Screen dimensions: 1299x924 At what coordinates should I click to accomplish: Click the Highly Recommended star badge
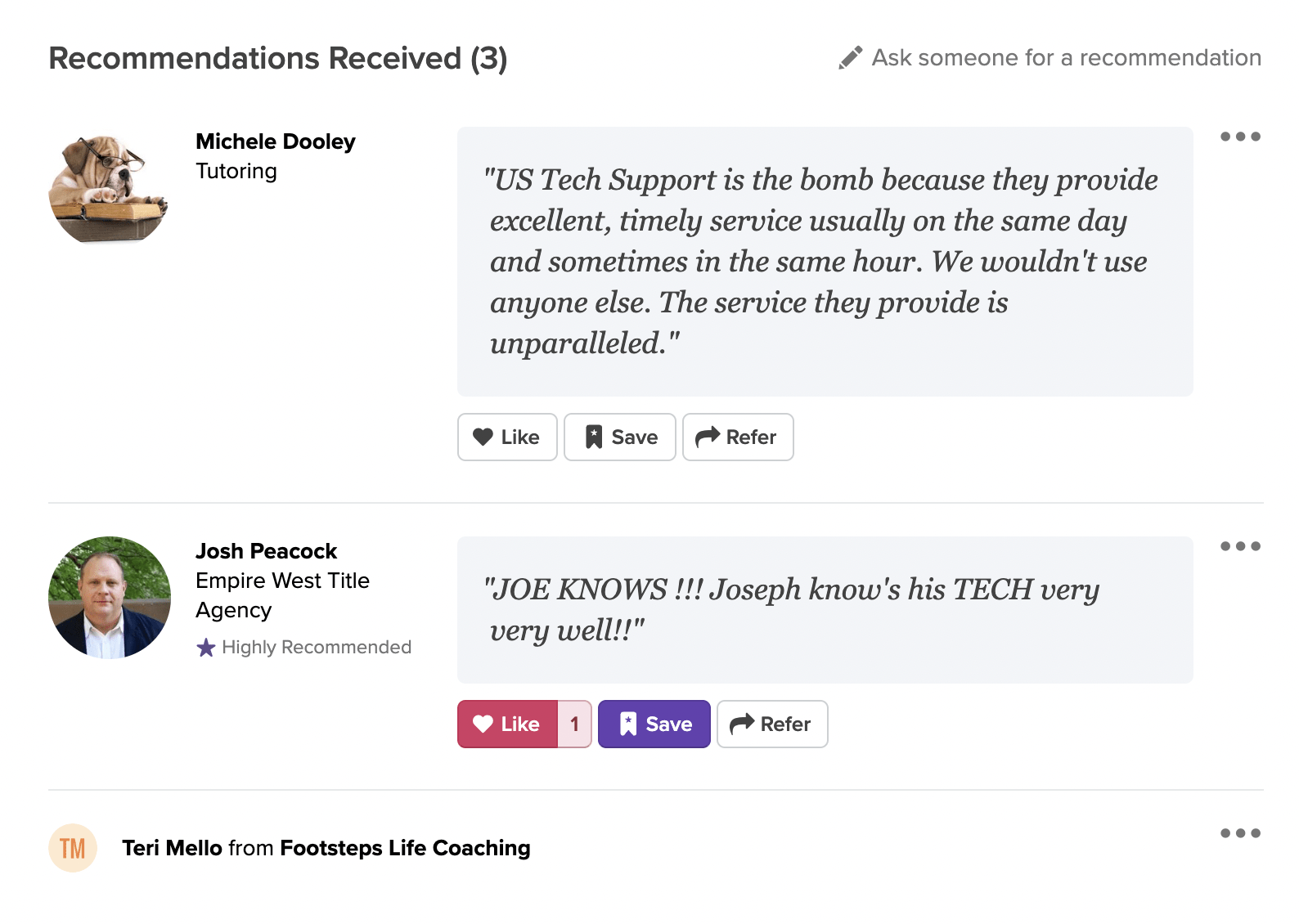[205, 648]
